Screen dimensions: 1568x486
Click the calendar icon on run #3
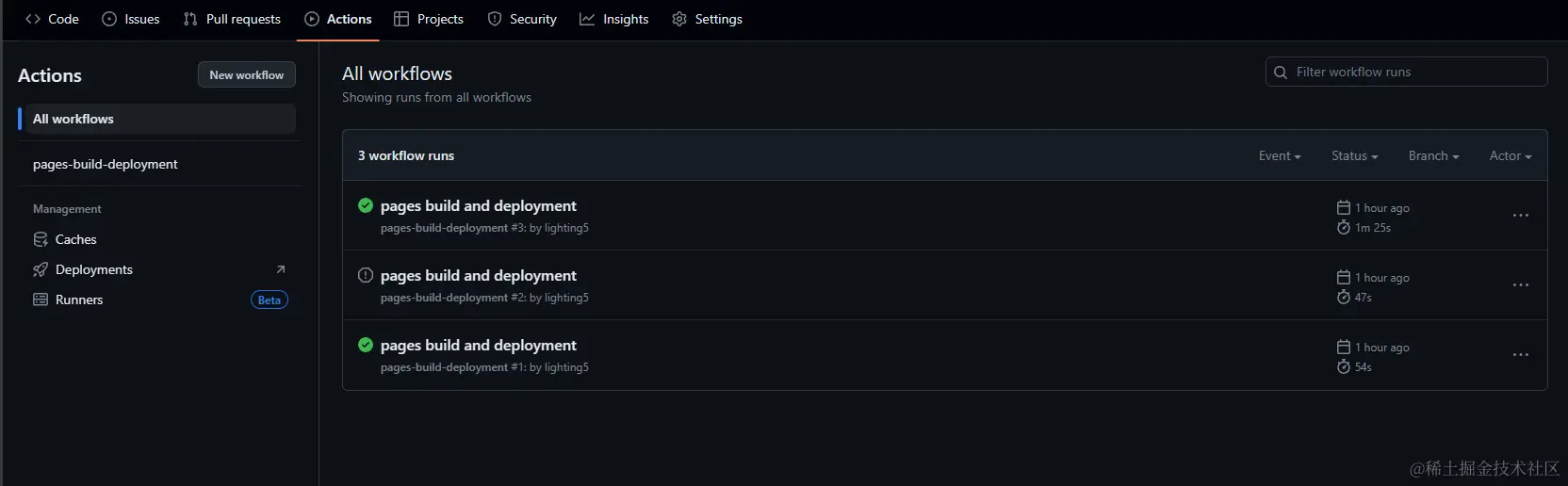[x=1344, y=207]
